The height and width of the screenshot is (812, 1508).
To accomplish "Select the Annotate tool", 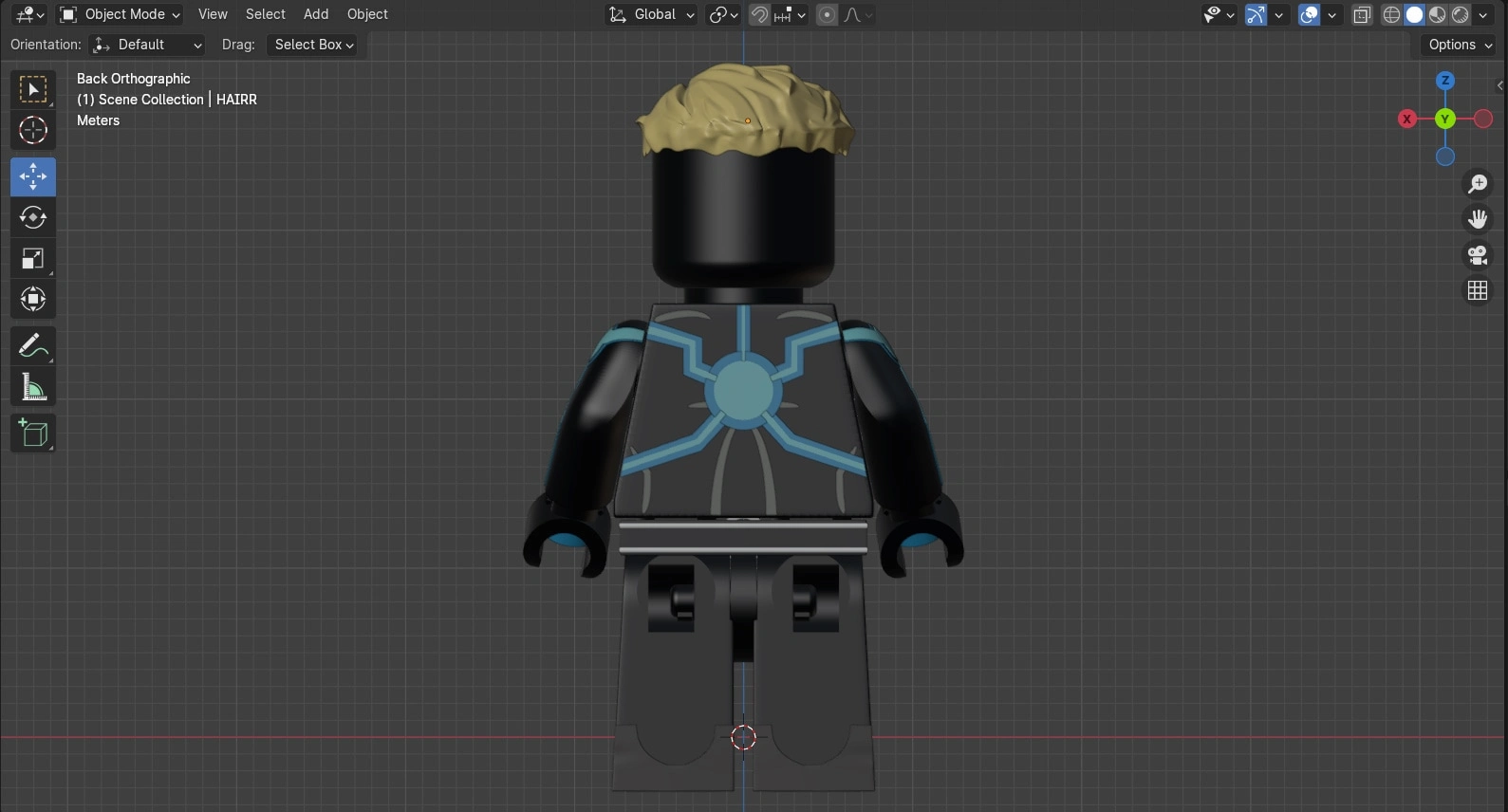I will tap(33, 346).
